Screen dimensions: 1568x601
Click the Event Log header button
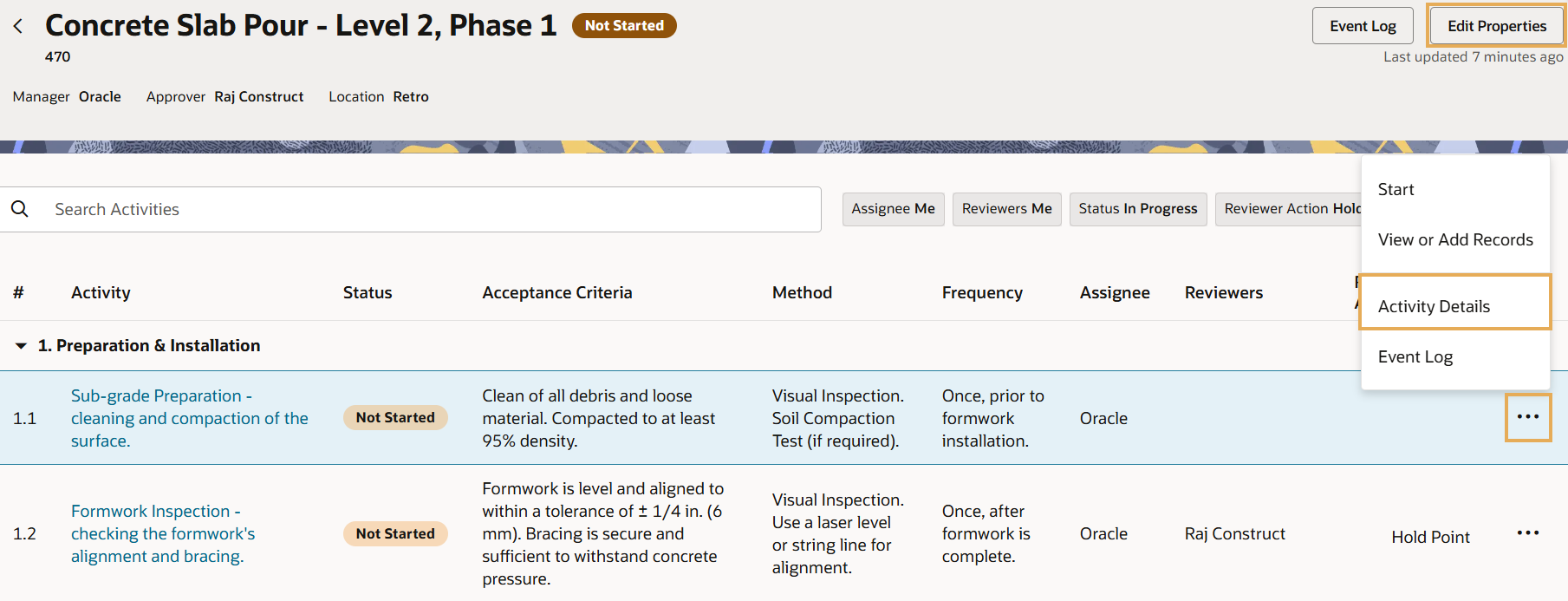click(1362, 26)
